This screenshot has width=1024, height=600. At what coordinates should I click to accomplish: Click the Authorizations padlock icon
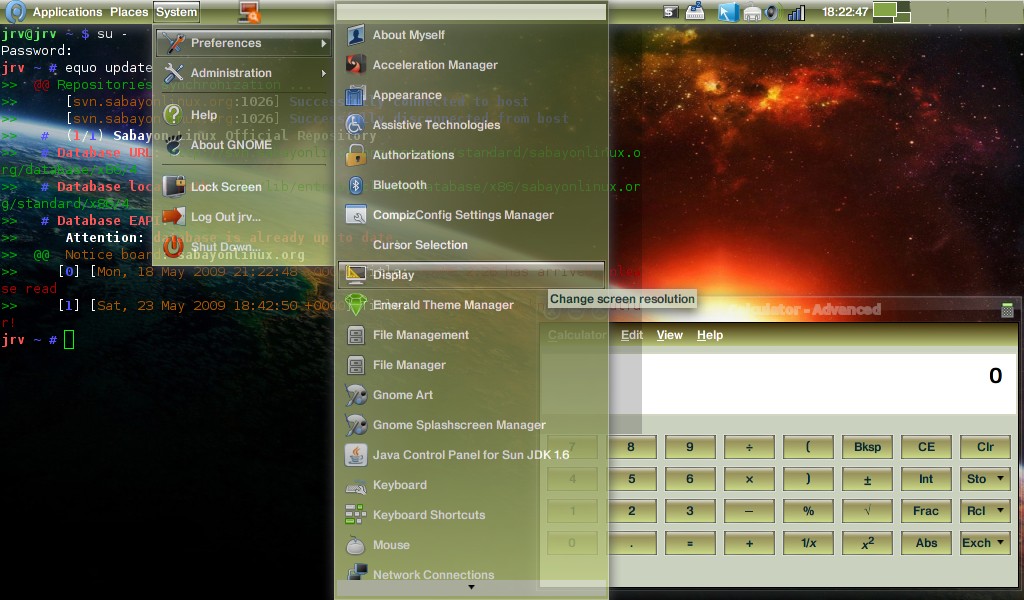[x=356, y=155]
